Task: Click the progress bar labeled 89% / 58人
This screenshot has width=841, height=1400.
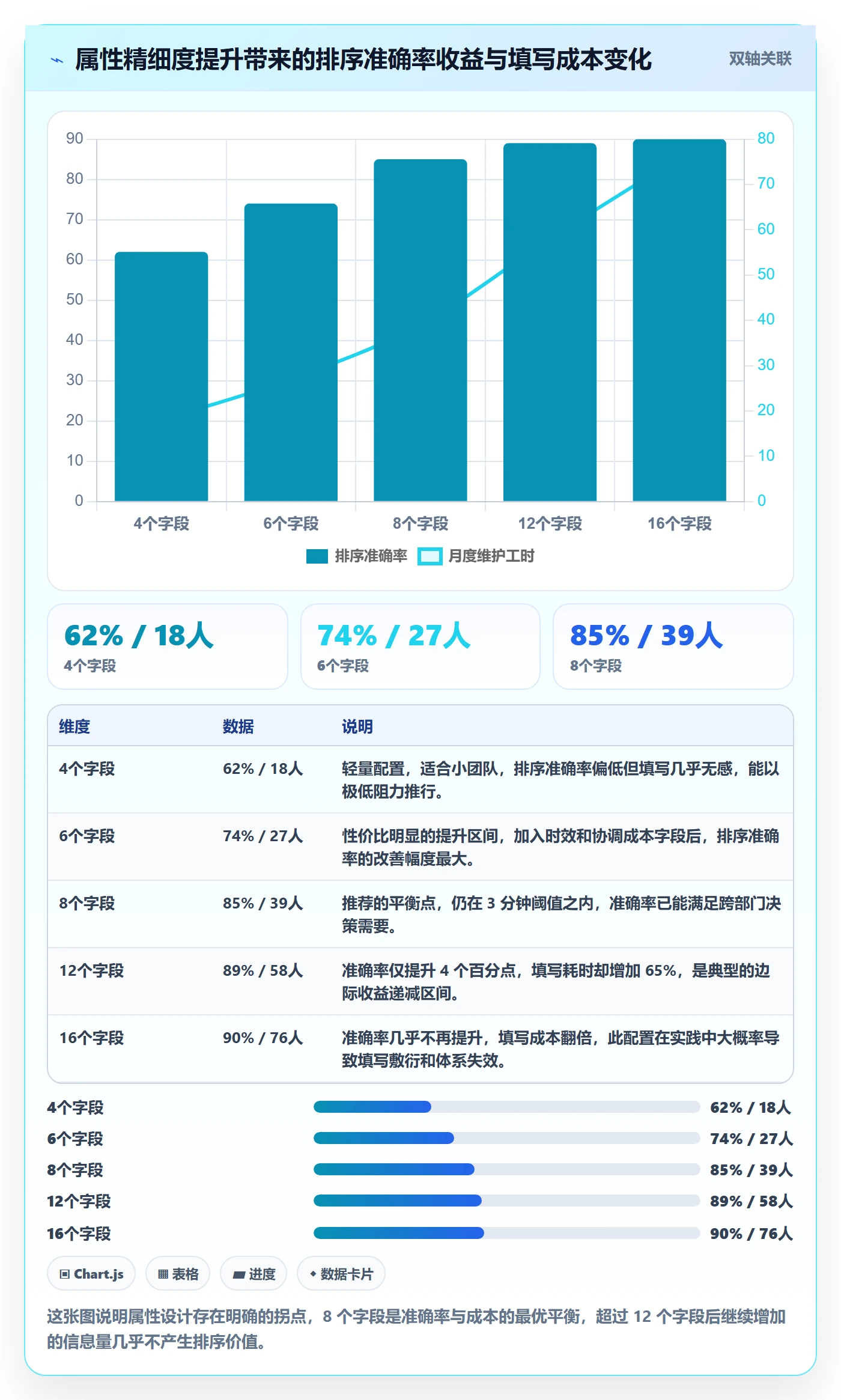Action: point(507,1201)
